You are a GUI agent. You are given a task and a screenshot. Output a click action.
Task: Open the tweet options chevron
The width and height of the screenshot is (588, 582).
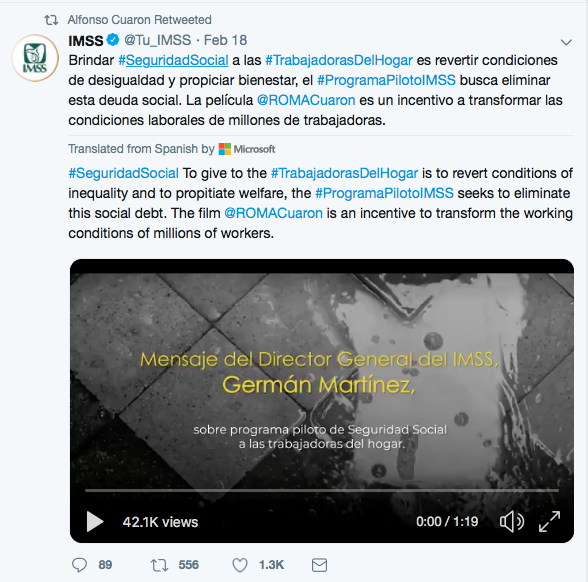click(x=566, y=42)
